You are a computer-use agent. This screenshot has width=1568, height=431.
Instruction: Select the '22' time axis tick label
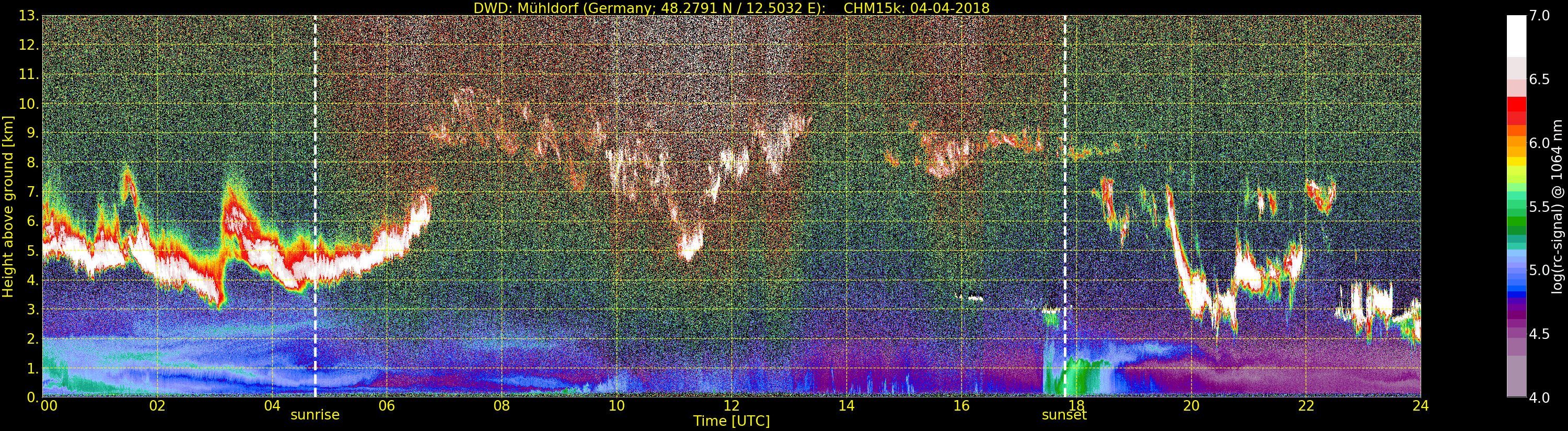tap(1306, 406)
